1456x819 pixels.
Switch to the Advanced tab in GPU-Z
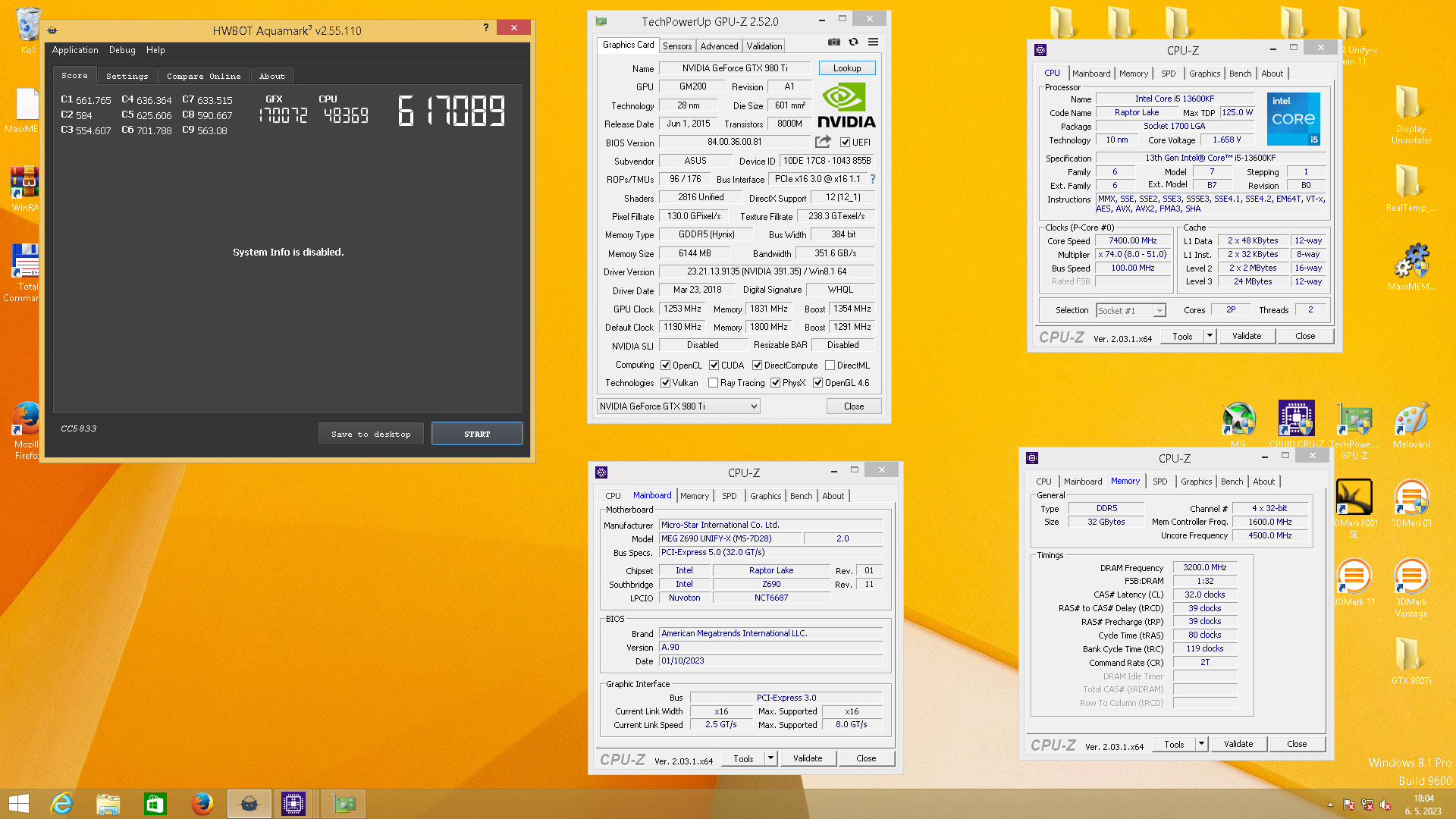[x=719, y=46]
